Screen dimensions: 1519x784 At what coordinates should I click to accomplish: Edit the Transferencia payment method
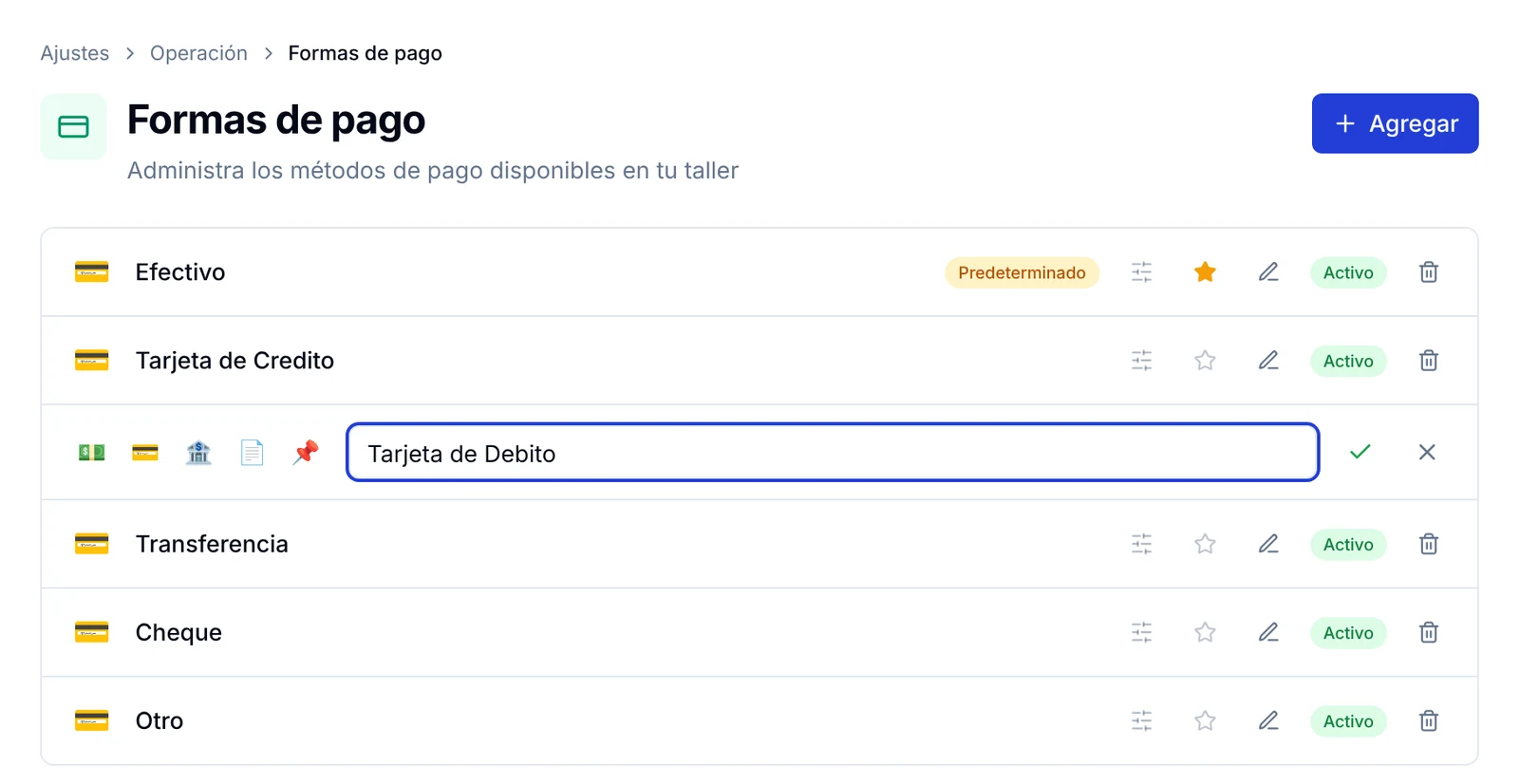(x=1268, y=544)
